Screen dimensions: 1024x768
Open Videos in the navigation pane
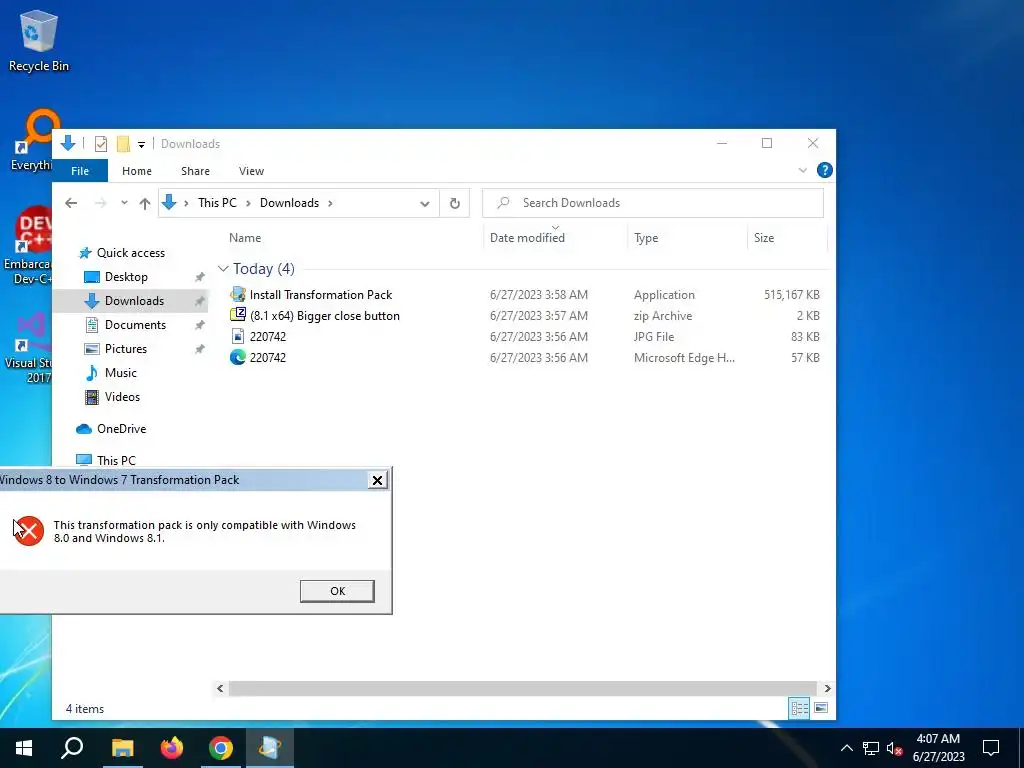click(x=122, y=397)
